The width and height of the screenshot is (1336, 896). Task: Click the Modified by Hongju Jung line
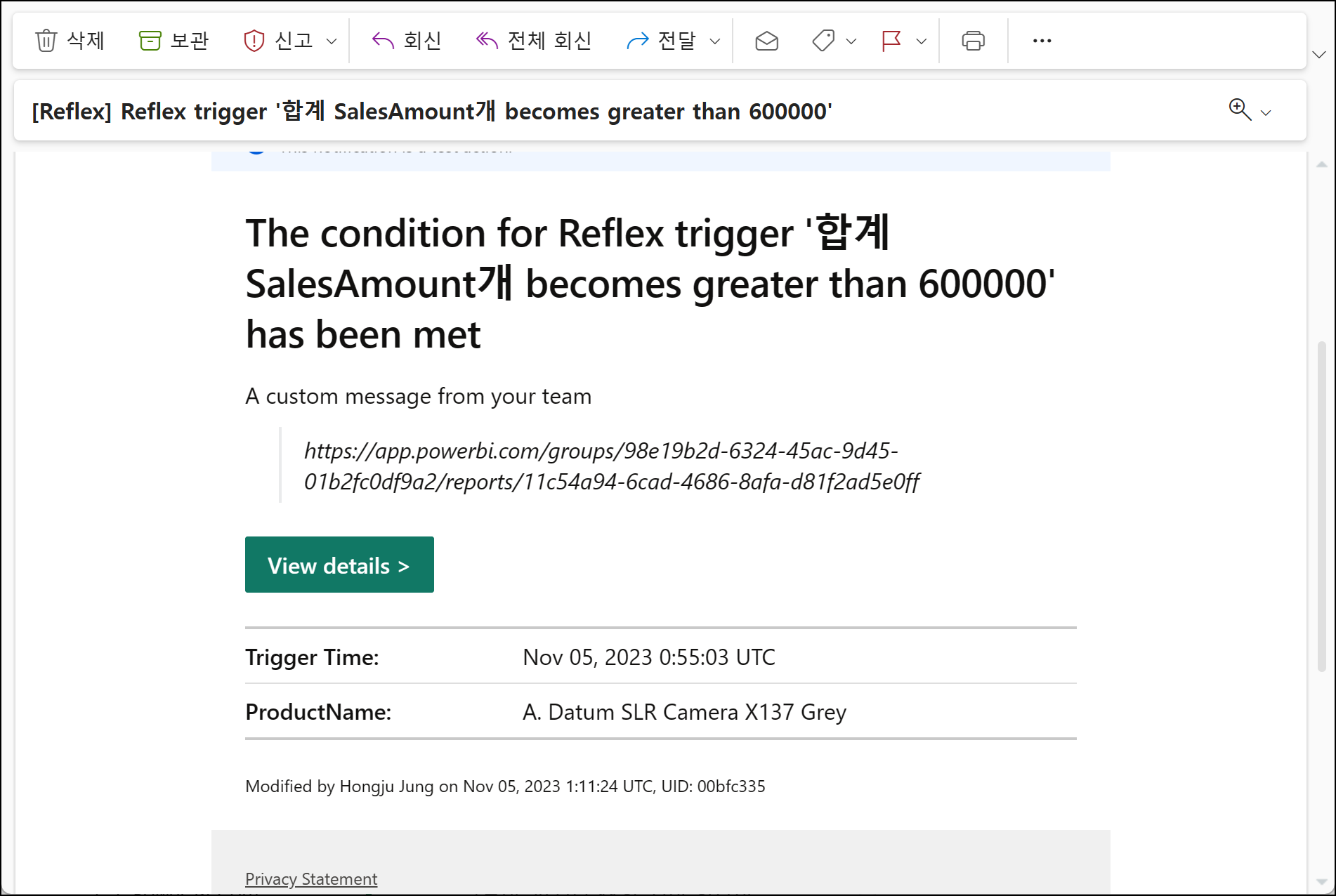[505, 786]
